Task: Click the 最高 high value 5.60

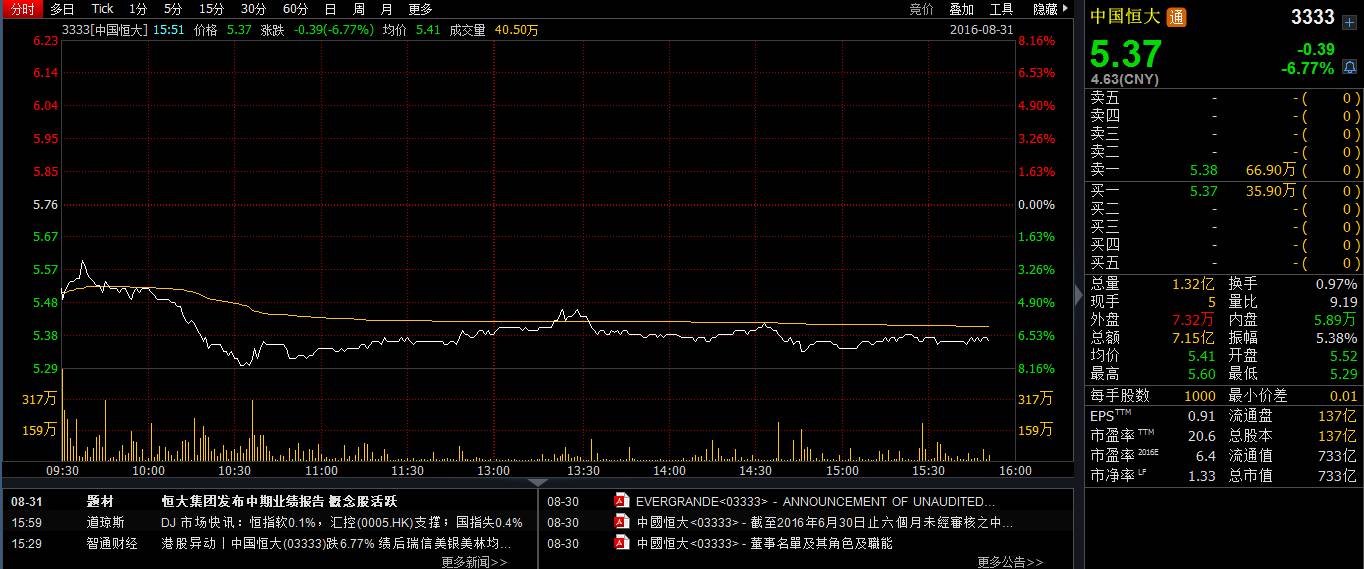Action: pos(1202,374)
